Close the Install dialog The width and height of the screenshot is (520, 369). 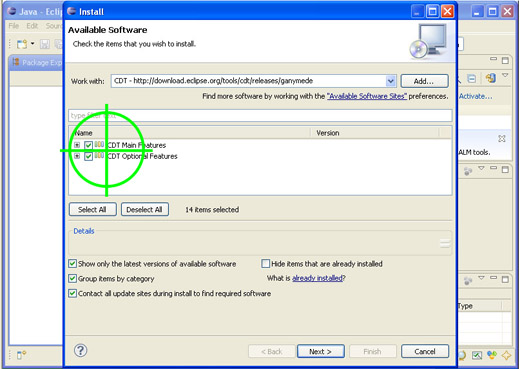pos(447,12)
